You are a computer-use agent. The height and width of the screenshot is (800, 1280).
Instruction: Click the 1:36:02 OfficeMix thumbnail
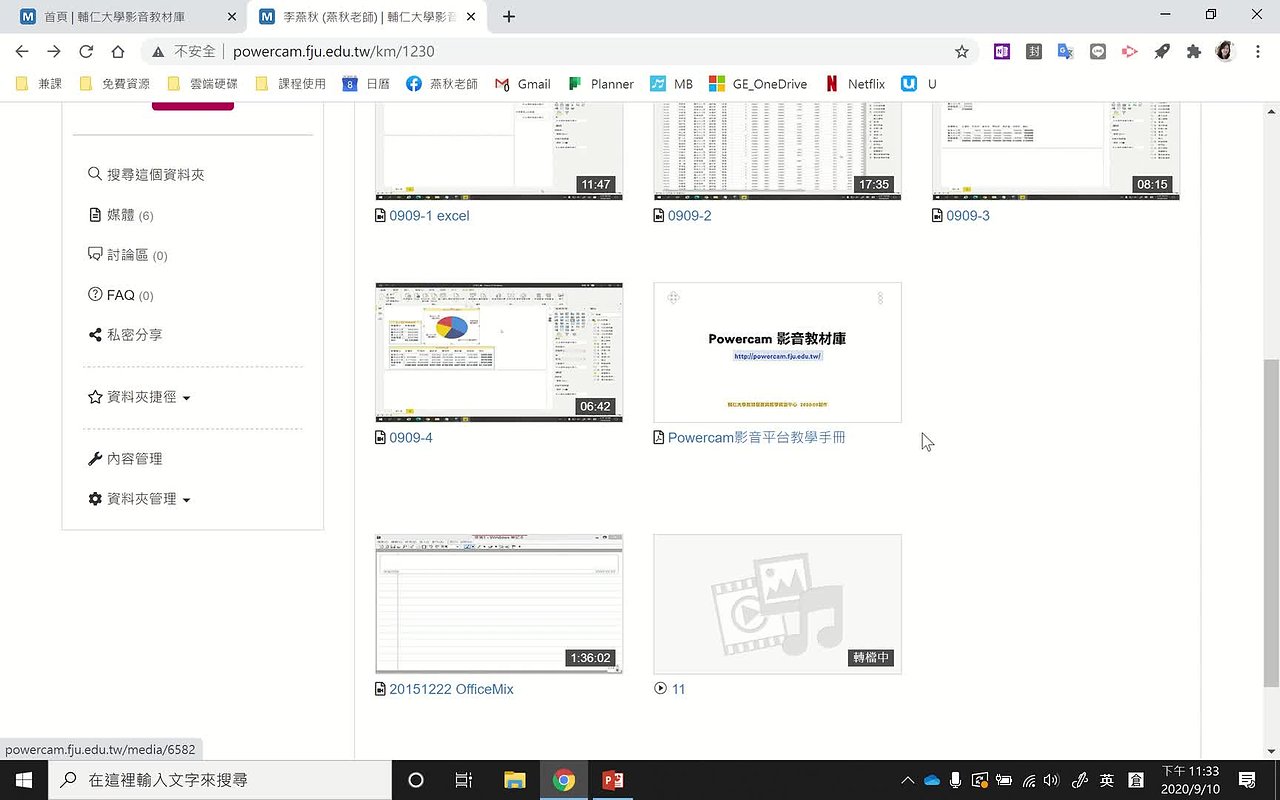[x=499, y=604]
